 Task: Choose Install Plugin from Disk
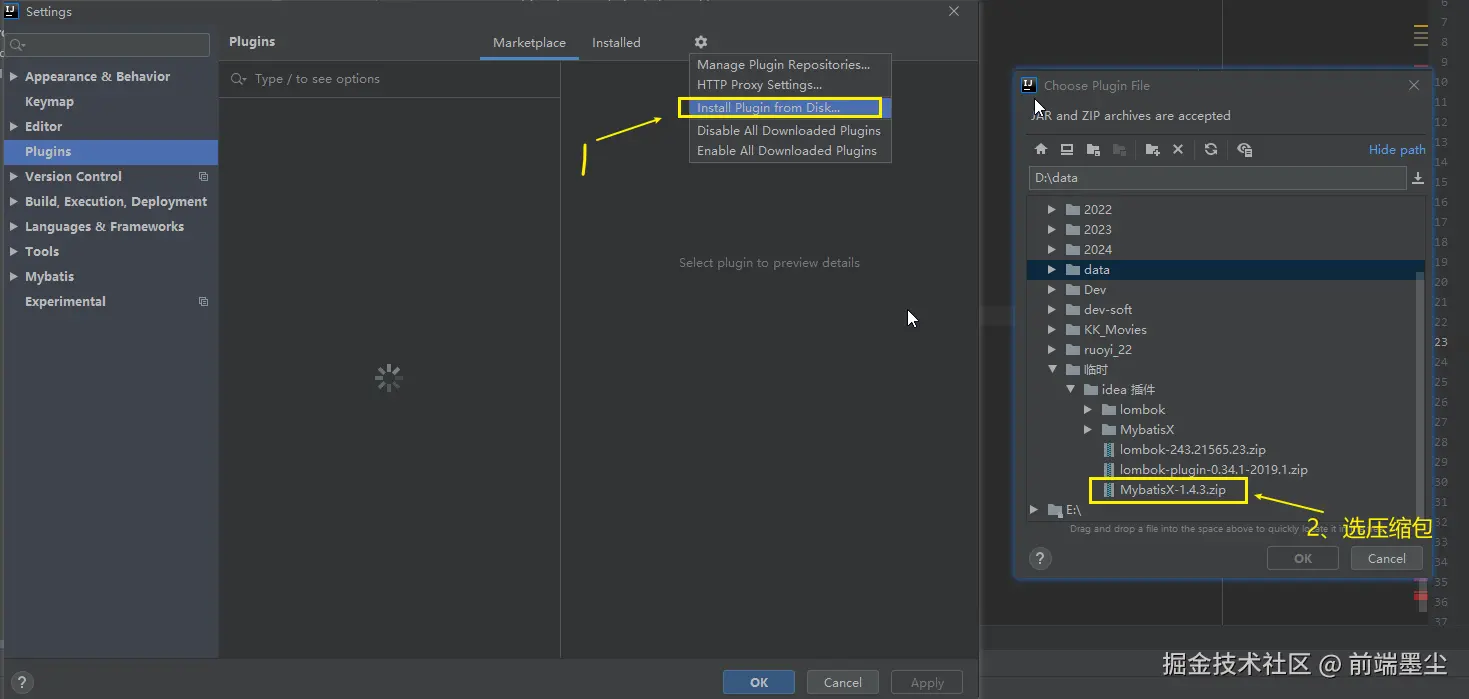790,108
